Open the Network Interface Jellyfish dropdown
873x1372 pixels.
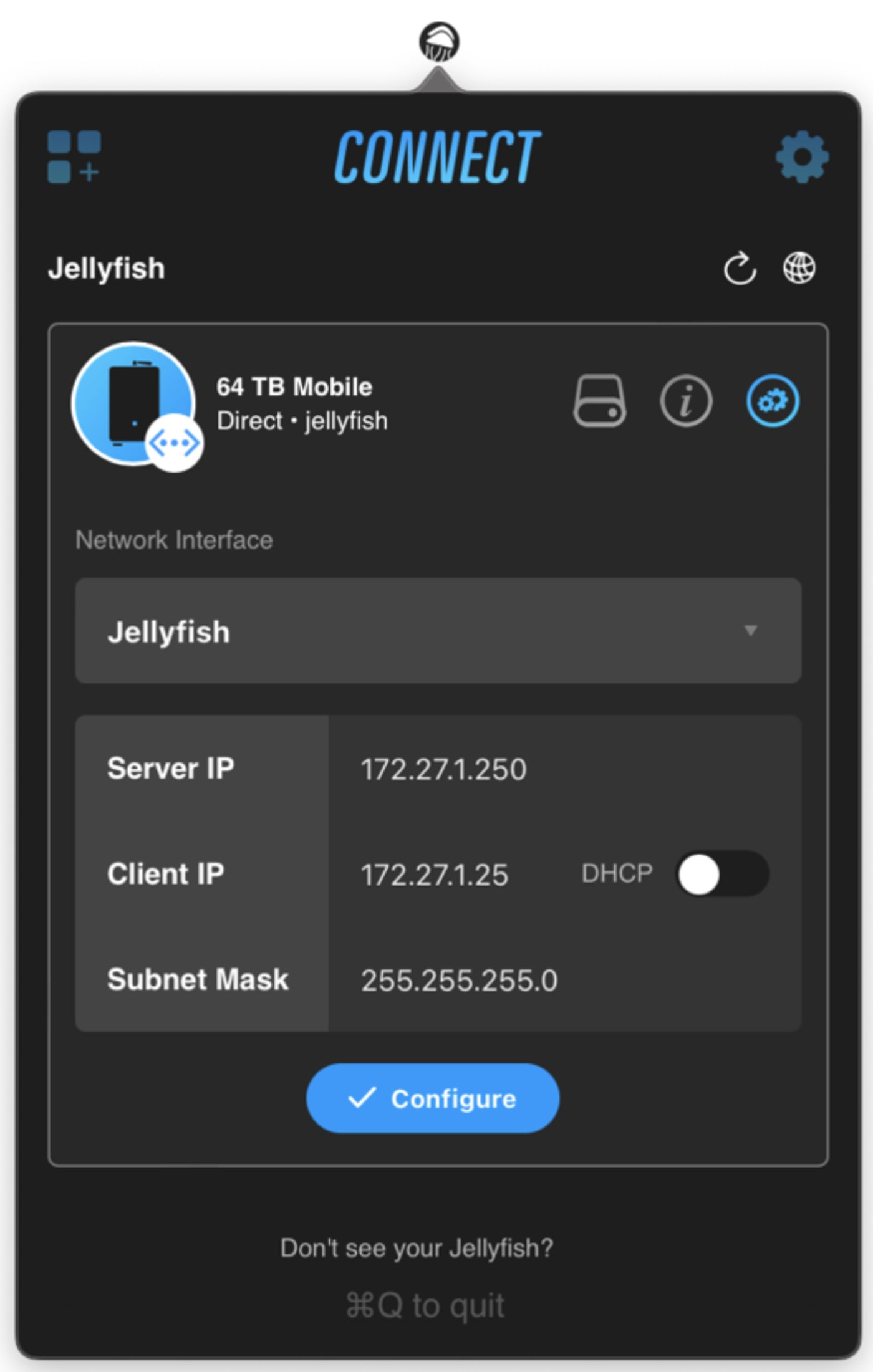point(438,631)
